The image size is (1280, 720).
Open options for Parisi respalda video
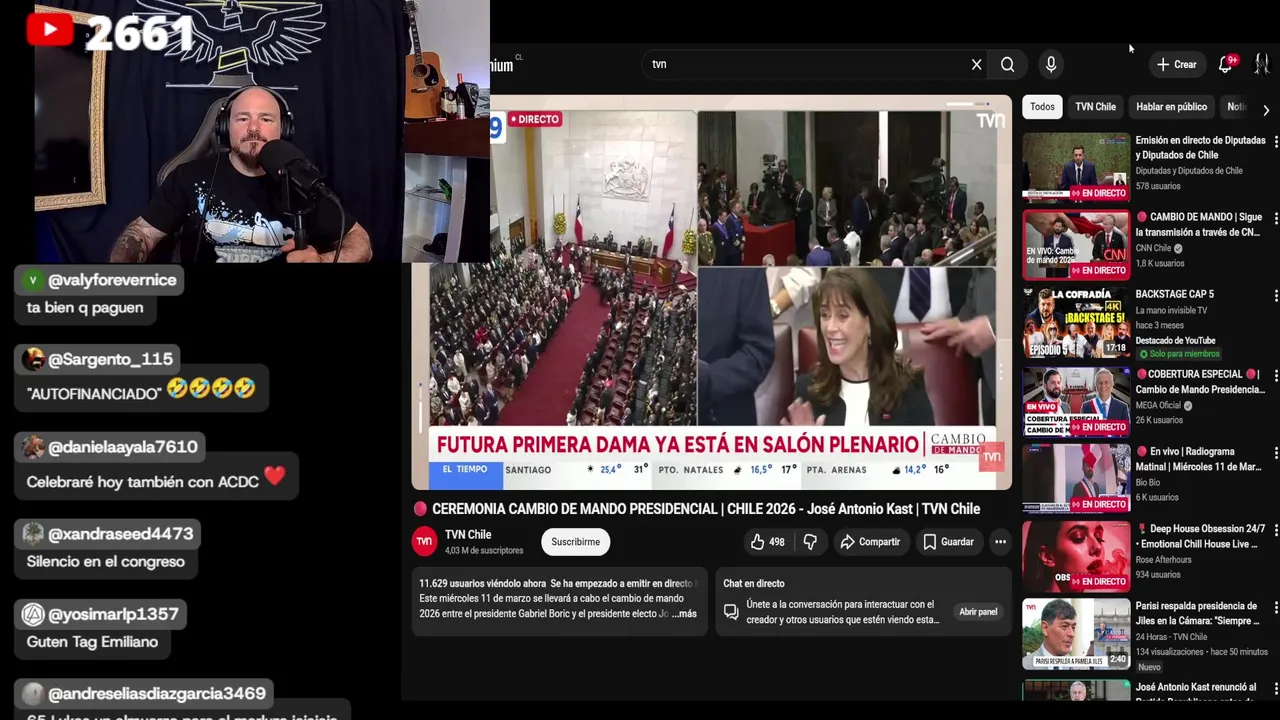[x=1275, y=608]
